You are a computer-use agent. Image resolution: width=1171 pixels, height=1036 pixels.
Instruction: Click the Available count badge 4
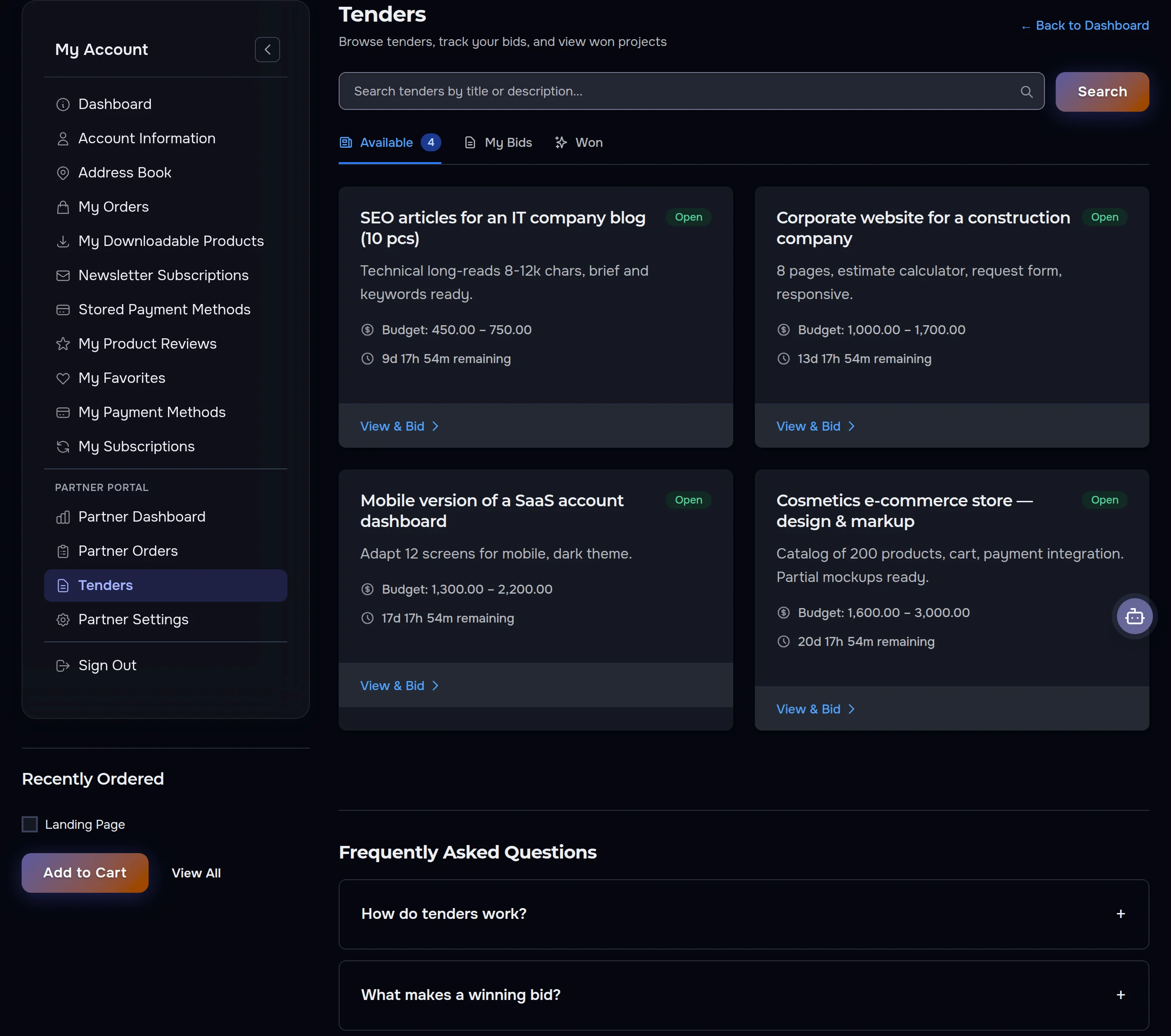pyautogui.click(x=431, y=143)
